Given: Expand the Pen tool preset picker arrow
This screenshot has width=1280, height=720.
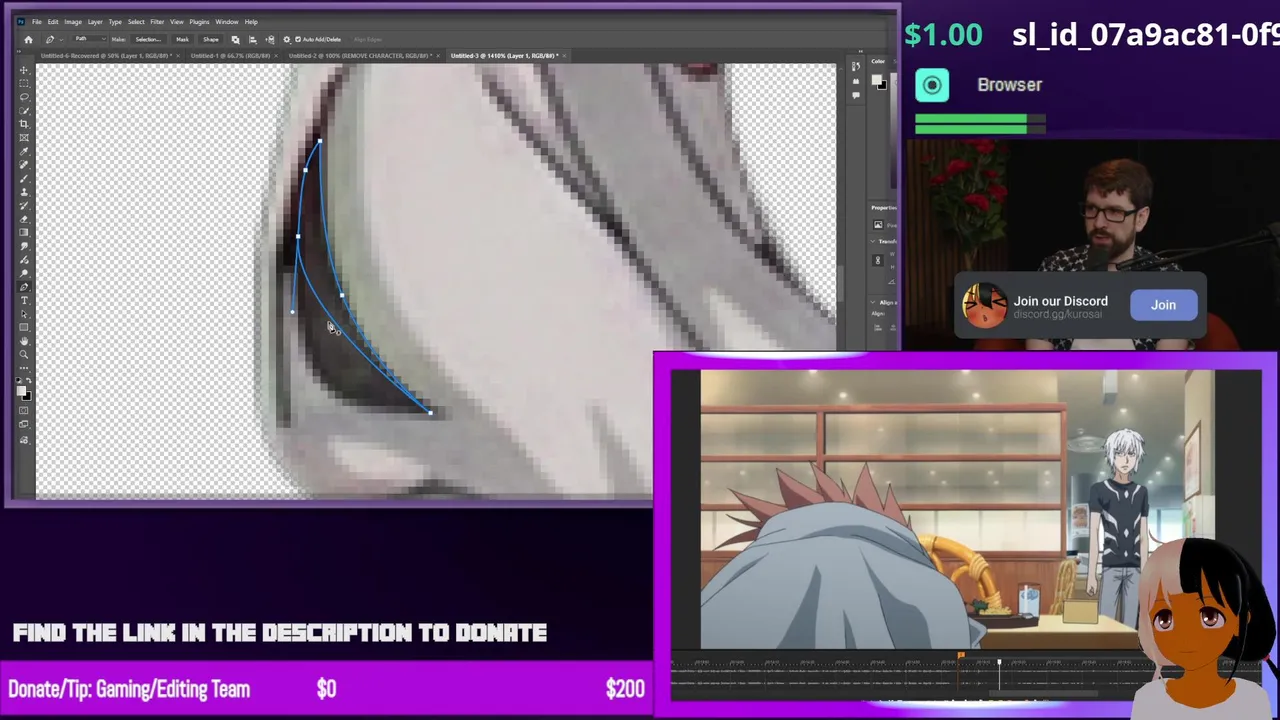Looking at the screenshot, I should (x=60, y=39).
